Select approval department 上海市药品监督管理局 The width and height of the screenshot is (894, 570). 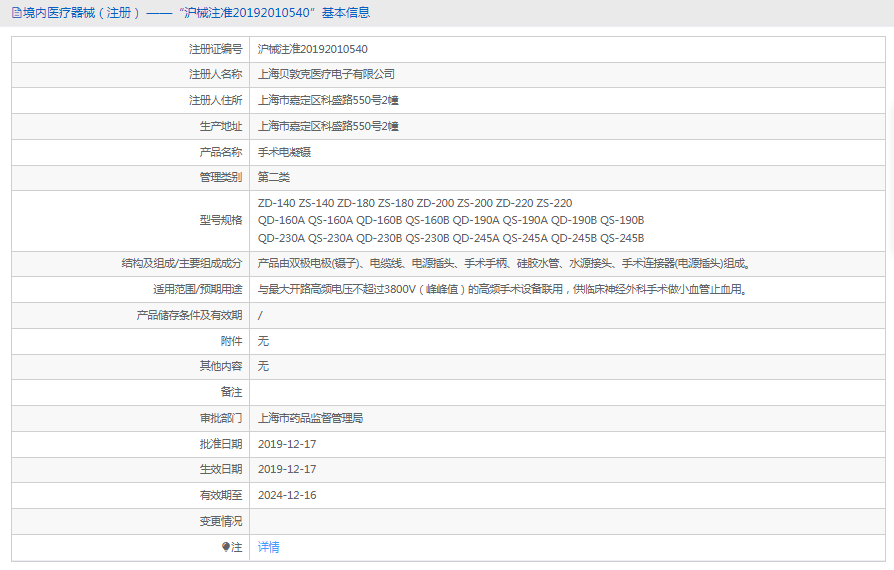tap(310, 418)
